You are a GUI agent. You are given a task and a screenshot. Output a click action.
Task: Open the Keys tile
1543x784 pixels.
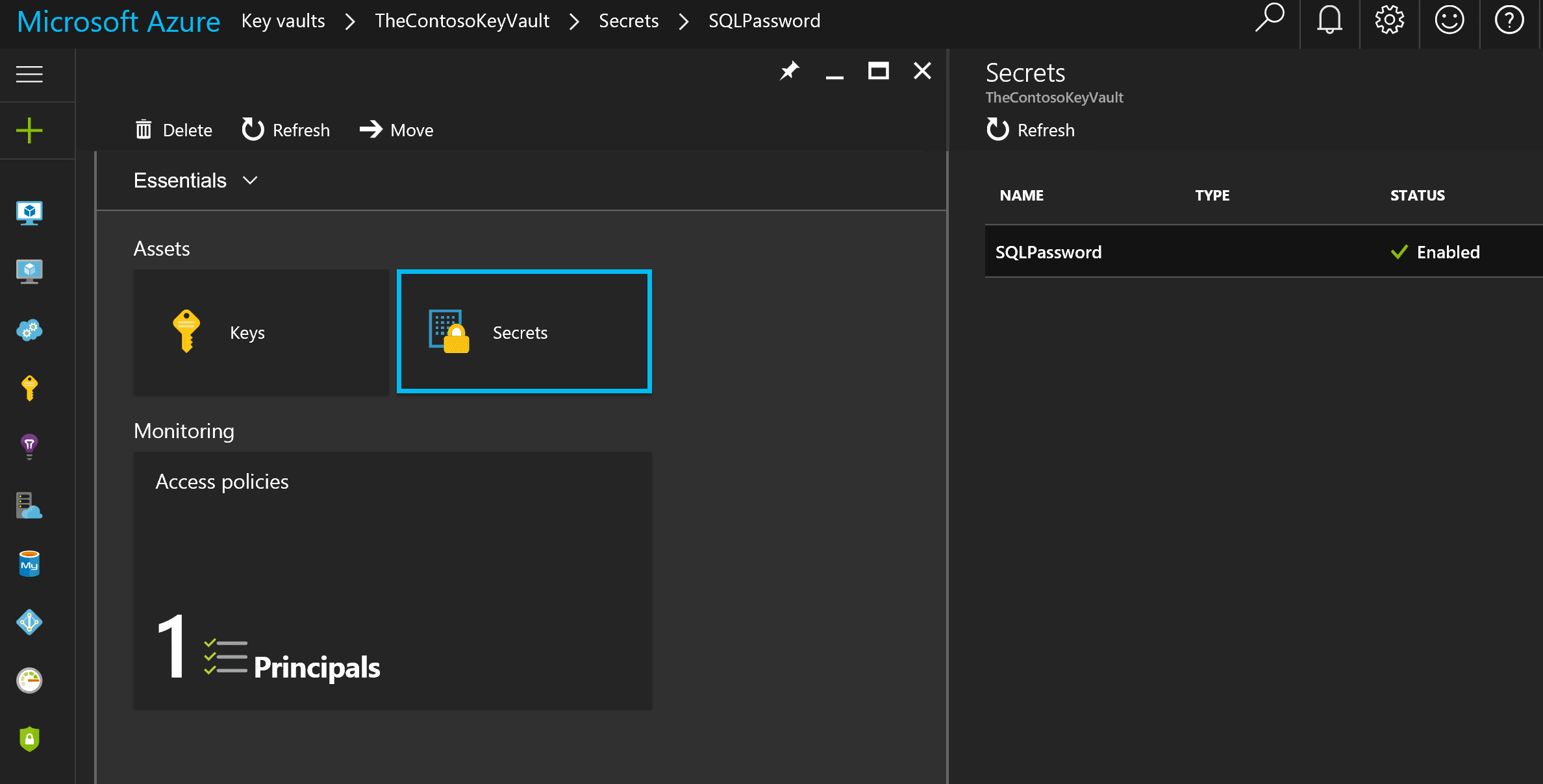point(261,332)
